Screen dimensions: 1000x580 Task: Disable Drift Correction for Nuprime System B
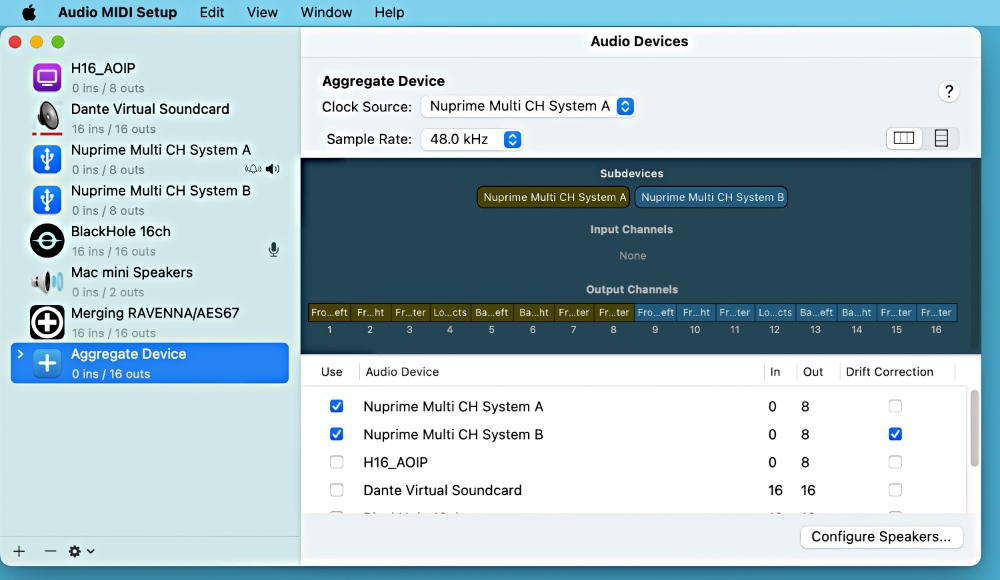(x=895, y=435)
